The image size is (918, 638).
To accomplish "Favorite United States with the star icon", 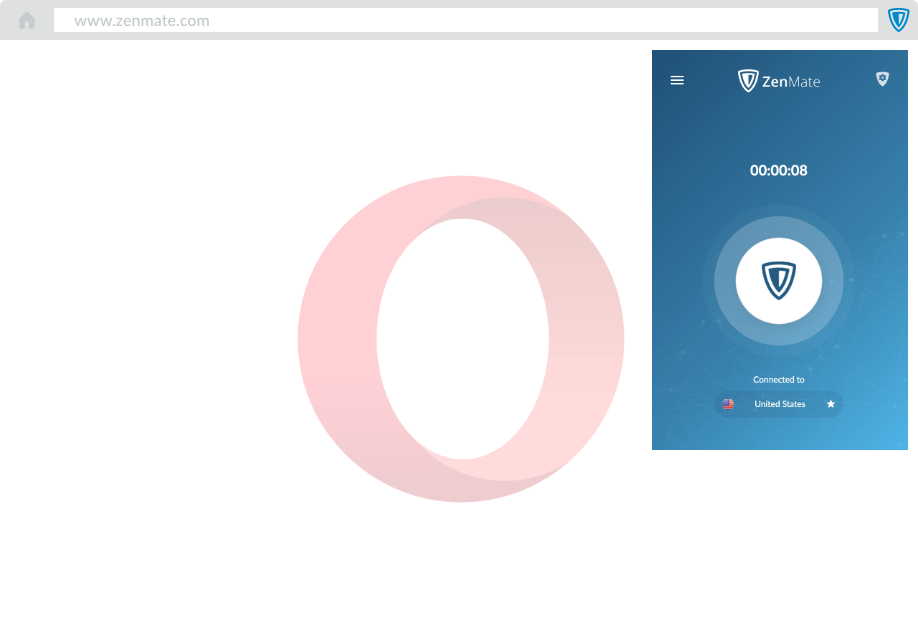I will click(830, 404).
